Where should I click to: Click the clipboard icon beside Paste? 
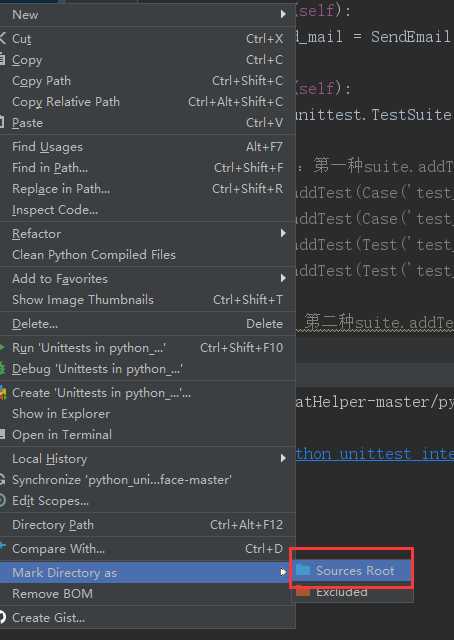[x=2, y=122]
